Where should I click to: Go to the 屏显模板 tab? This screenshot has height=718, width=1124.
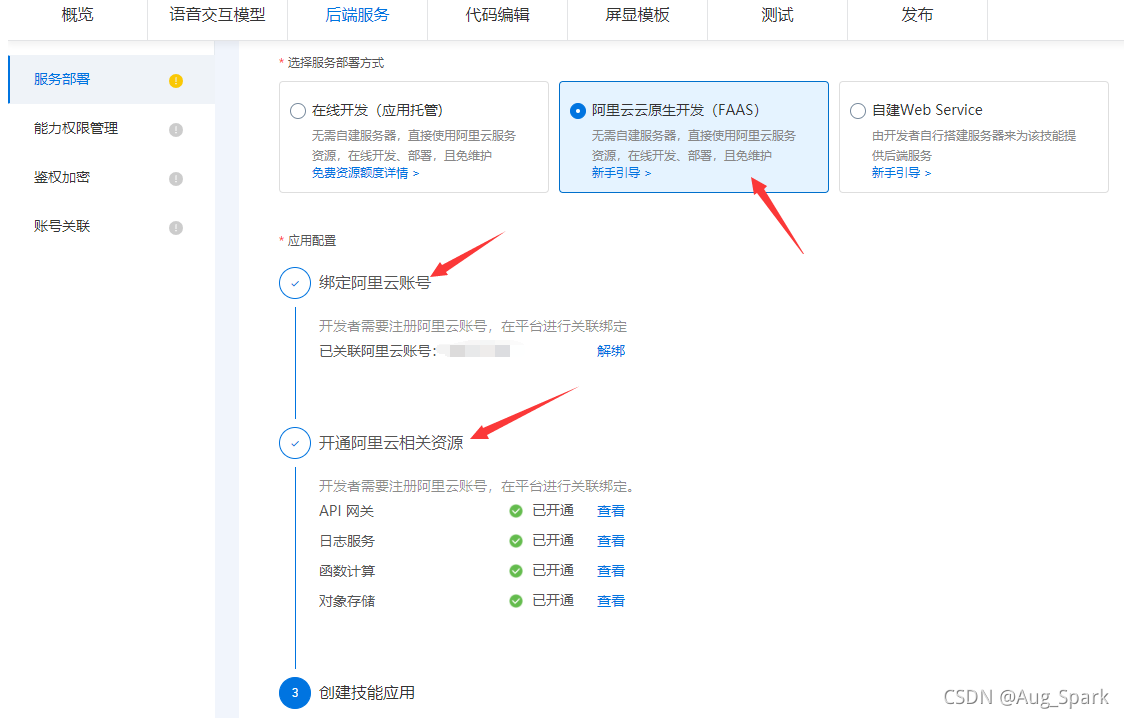637,15
